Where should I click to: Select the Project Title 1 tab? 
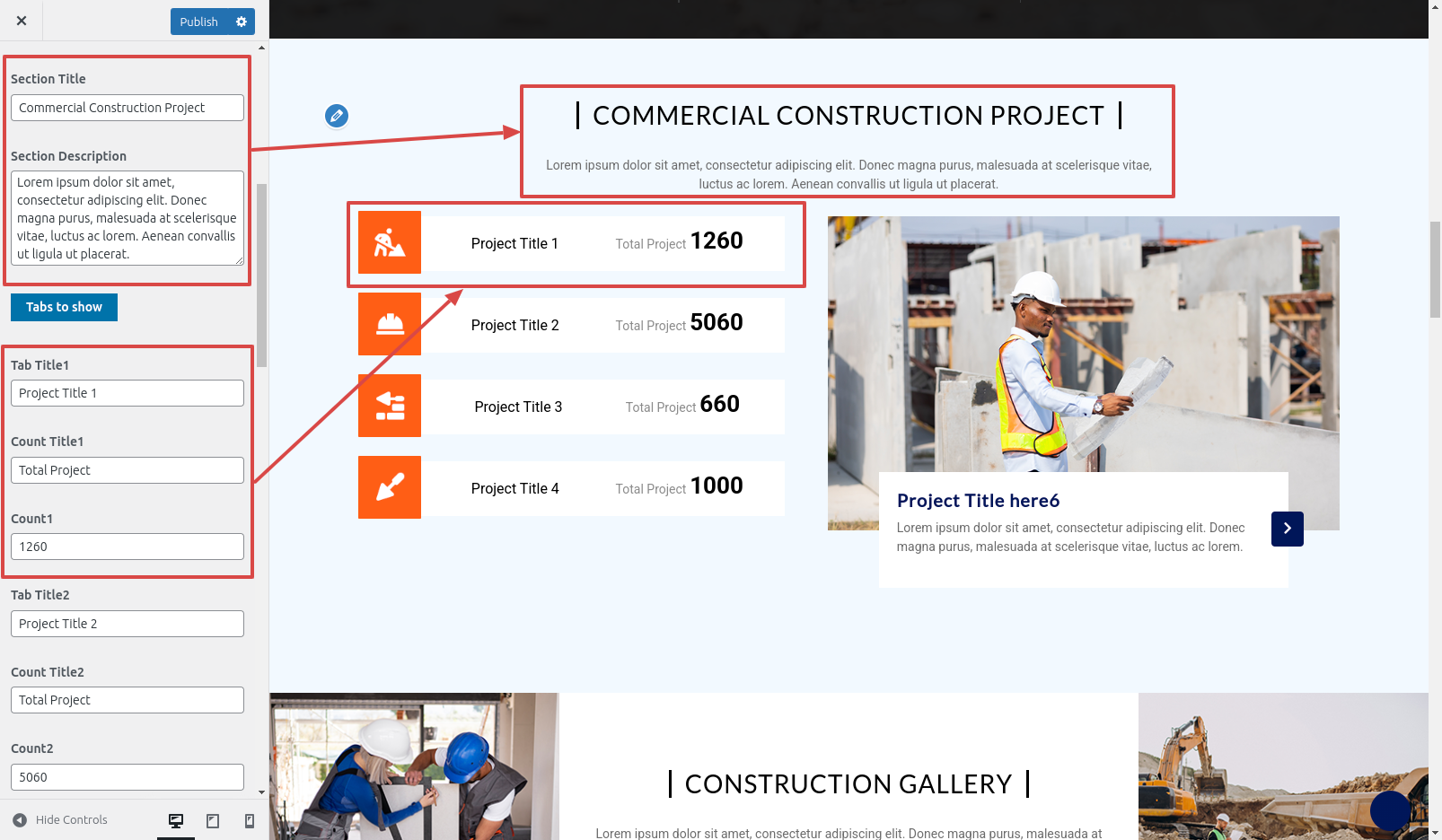point(571,243)
